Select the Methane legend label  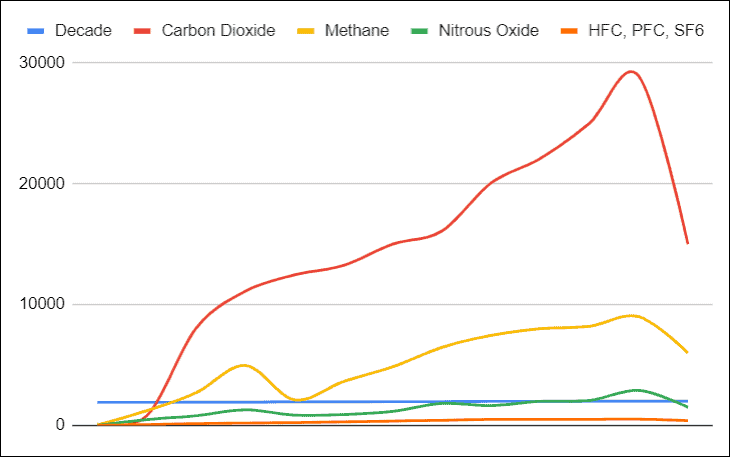point(357,31)
